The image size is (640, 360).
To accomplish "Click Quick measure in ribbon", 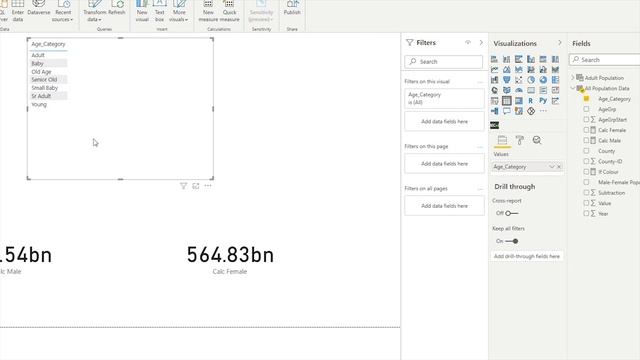I will pyautogui.click(x=229, y=11).
